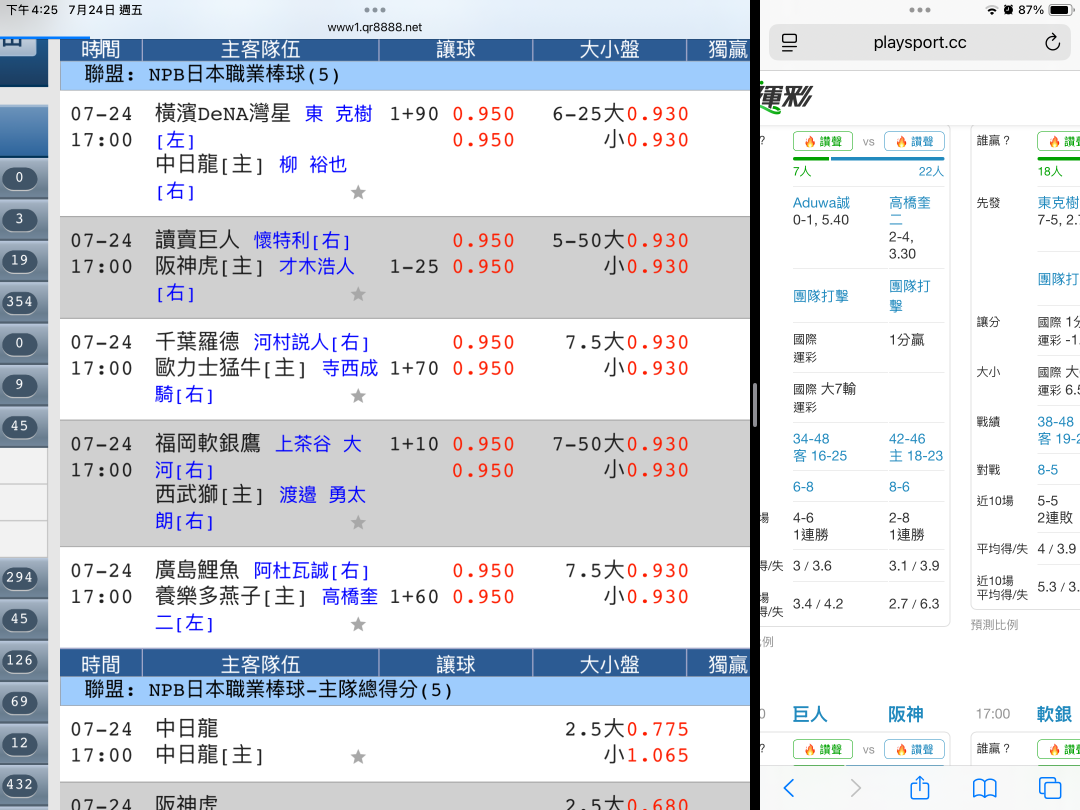Pick 廣島鯉魚 7.5大 odds 0.930
The width and height of the screenshot is (1080, 810).
[657, 571]
